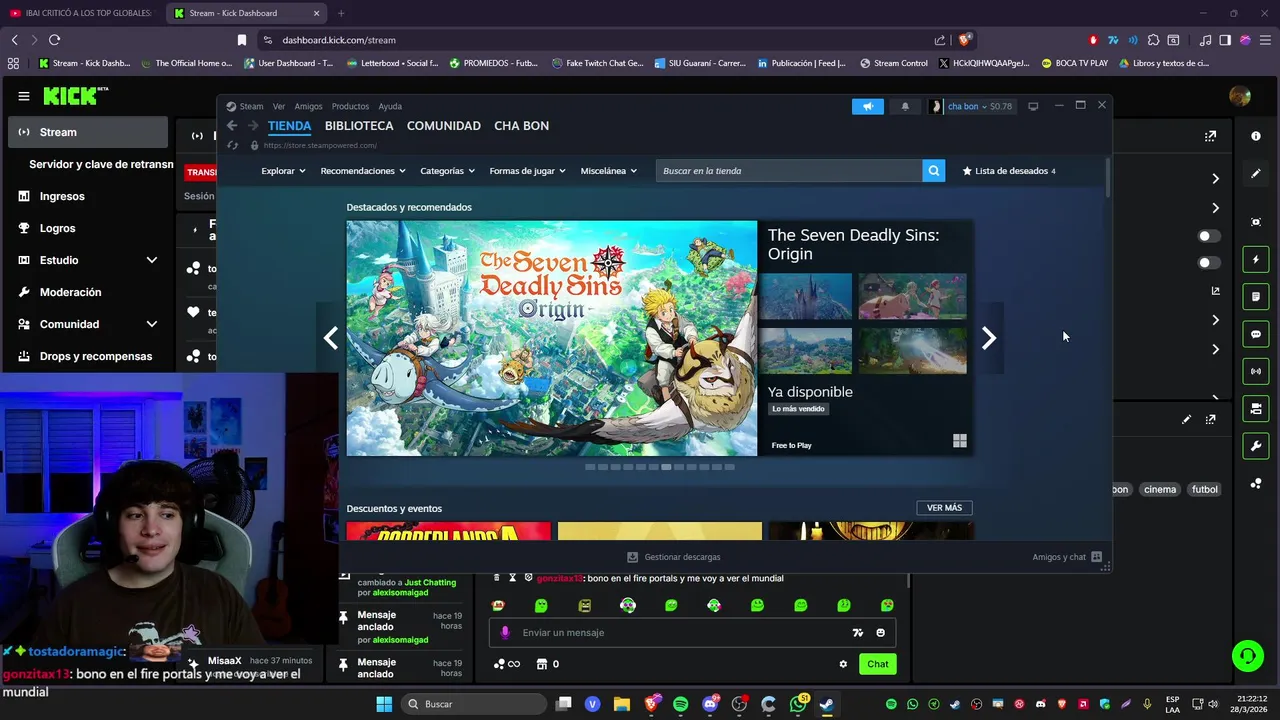Switch to the BIBLIOTECA tab in Steam
The image size is (1280, 720).
point(359,126)
